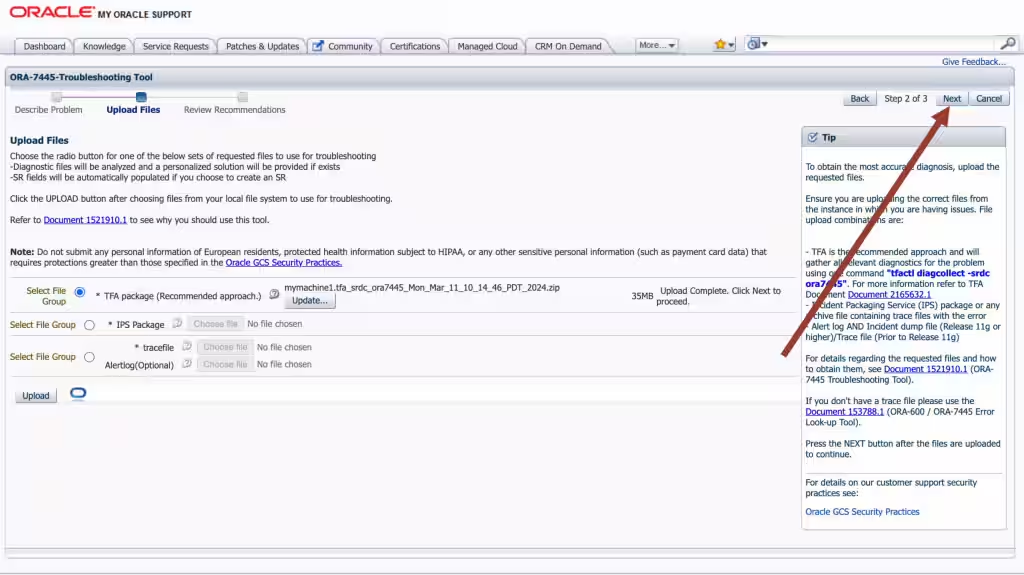Click the ORA-7445-Troubleshooting Tool title
The height and width of the screenshot is (575, 1024).
pos(81,77)
